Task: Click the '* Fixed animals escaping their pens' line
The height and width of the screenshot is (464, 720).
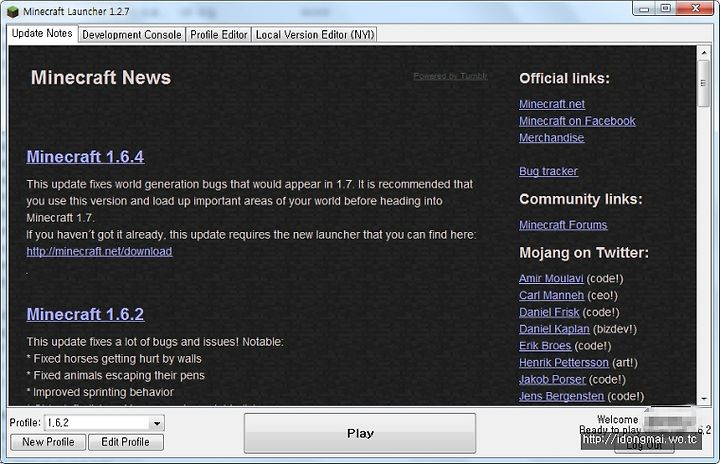Action: tap(116, 375)
